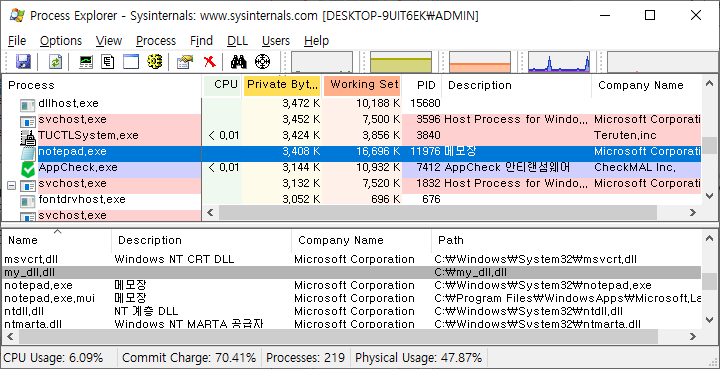Click the upper pane scroll up arrow
The image size is (720, 369).
click(709, 84)
